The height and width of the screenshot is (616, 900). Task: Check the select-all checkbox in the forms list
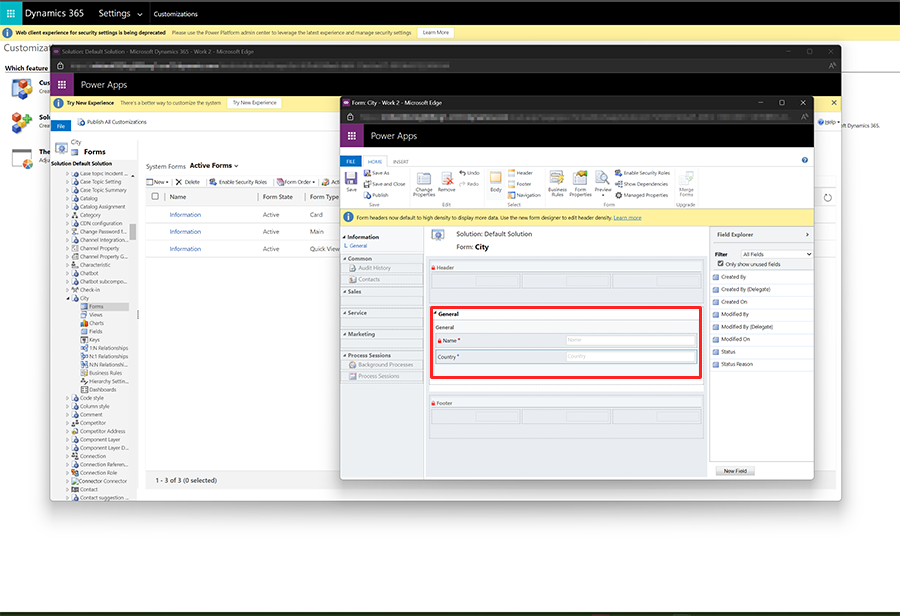click(x=154, y=197)
